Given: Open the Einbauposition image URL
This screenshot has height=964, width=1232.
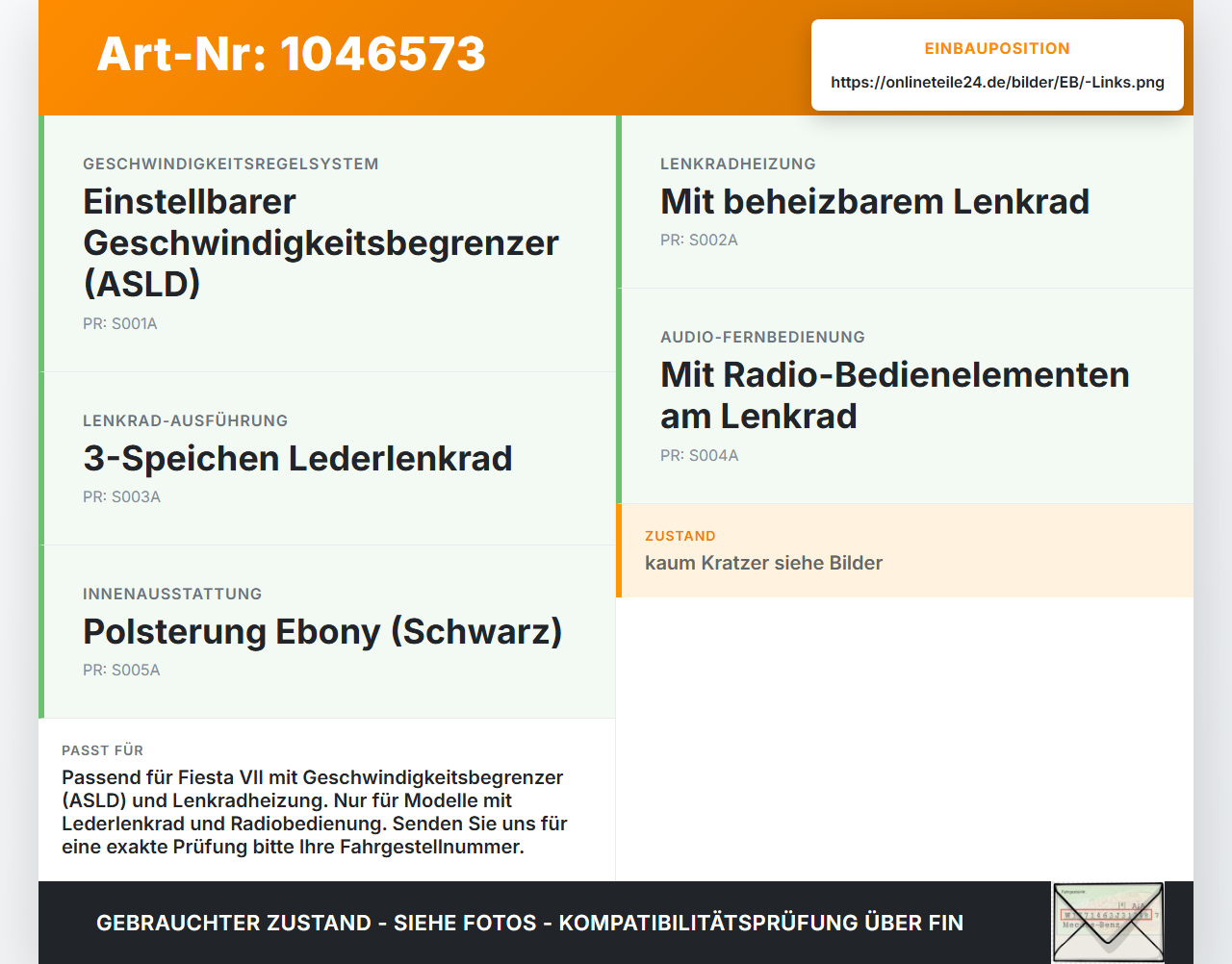Looking at the screenshot, I should tap(997, 82).
